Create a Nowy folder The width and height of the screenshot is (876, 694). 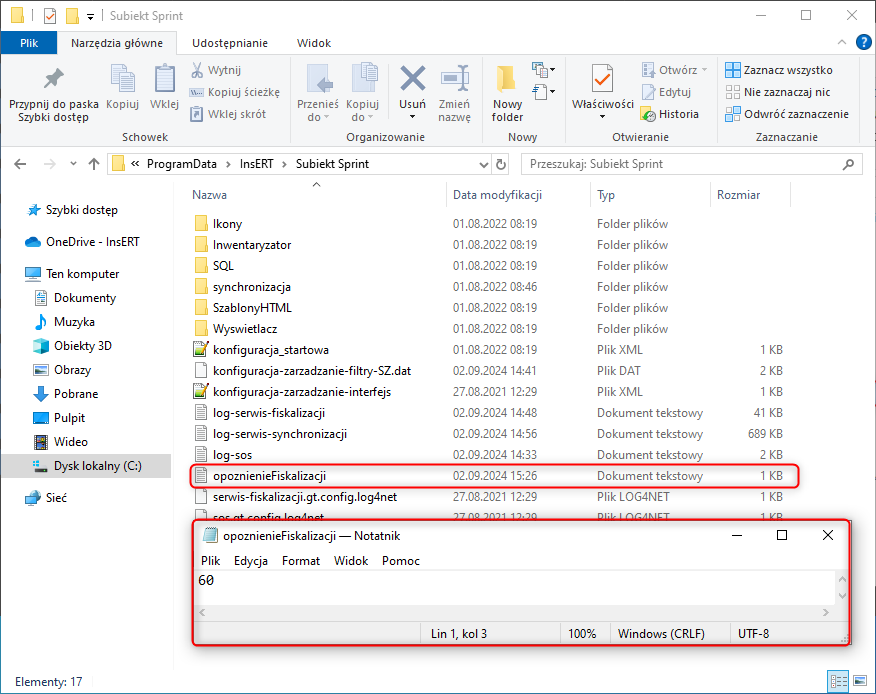507,93
